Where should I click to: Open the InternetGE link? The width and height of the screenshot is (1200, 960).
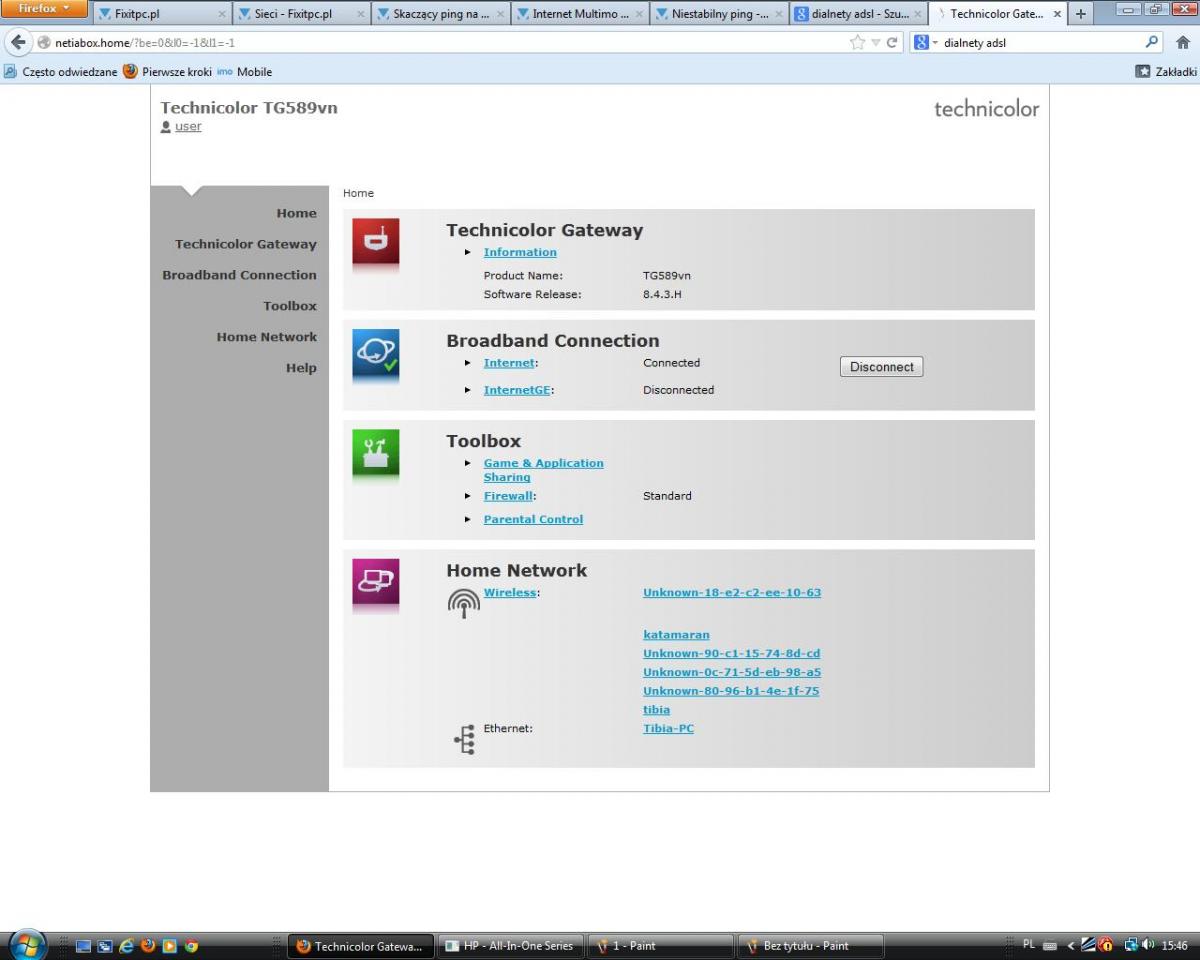point(517,391)
